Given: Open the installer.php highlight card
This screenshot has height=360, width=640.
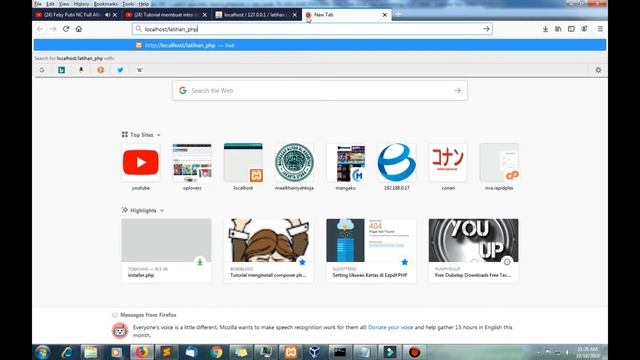Looking at the screenshot, I should (x=167, y=250).
